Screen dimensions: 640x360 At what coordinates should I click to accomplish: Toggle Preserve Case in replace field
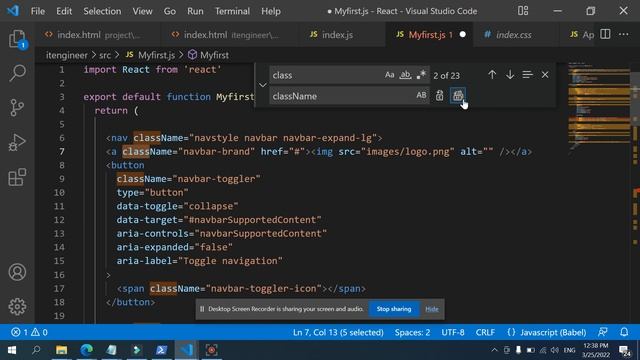pos(421,96)
